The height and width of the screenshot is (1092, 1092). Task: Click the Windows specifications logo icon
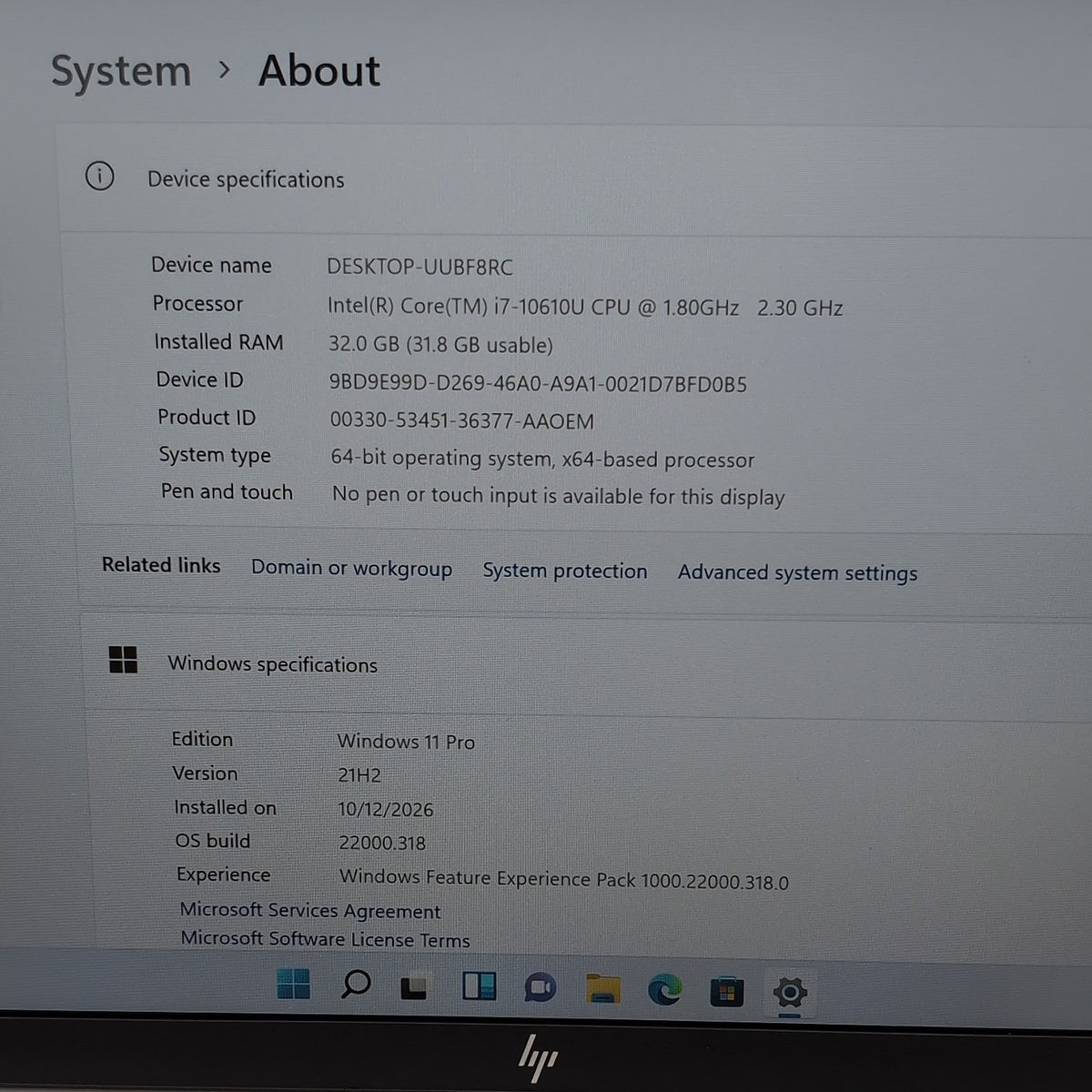123,660
